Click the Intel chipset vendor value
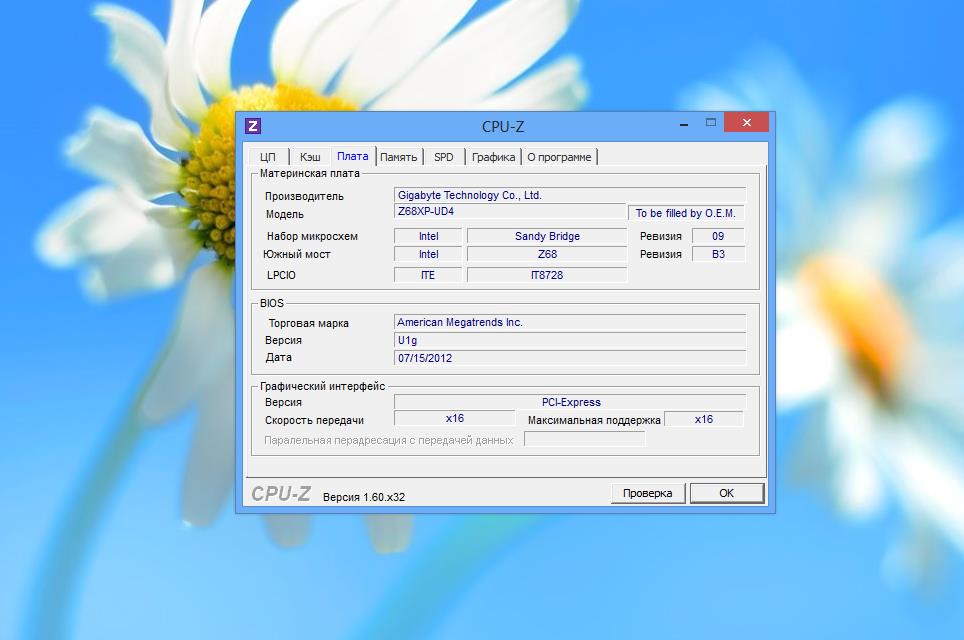The width and height of the screenshot is (964, 640). click(x=428, y=236)
